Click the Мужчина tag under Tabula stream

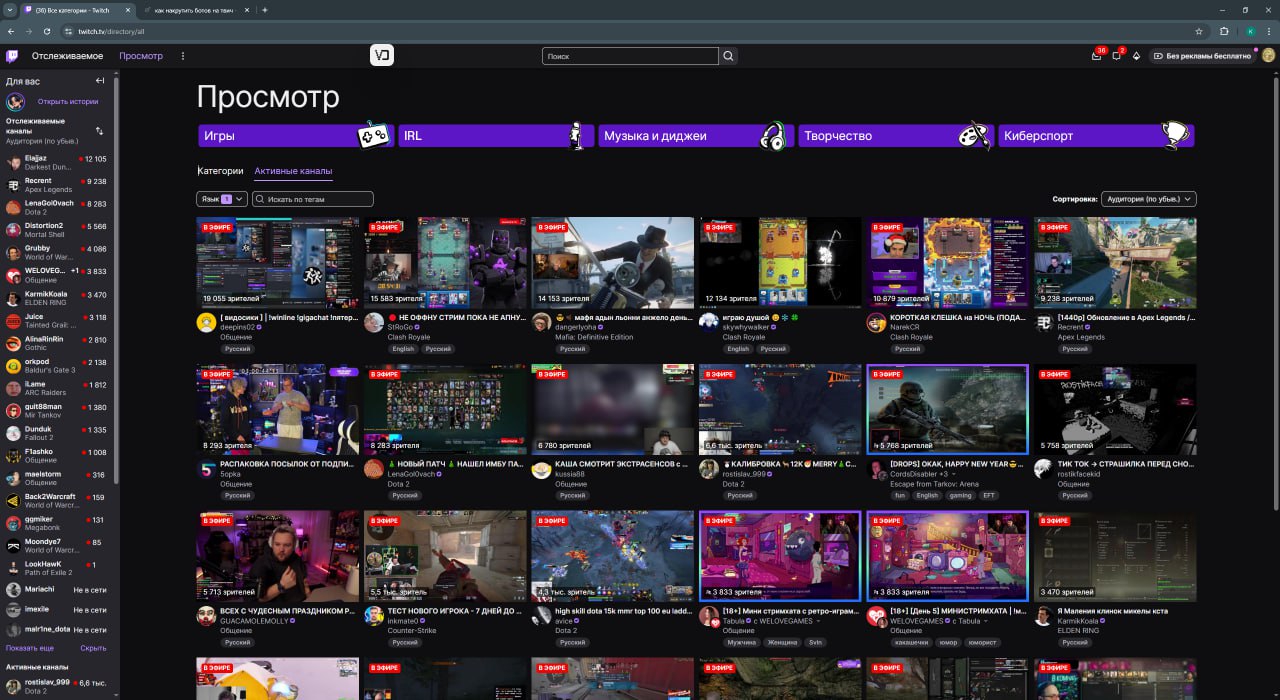point(742,642)
